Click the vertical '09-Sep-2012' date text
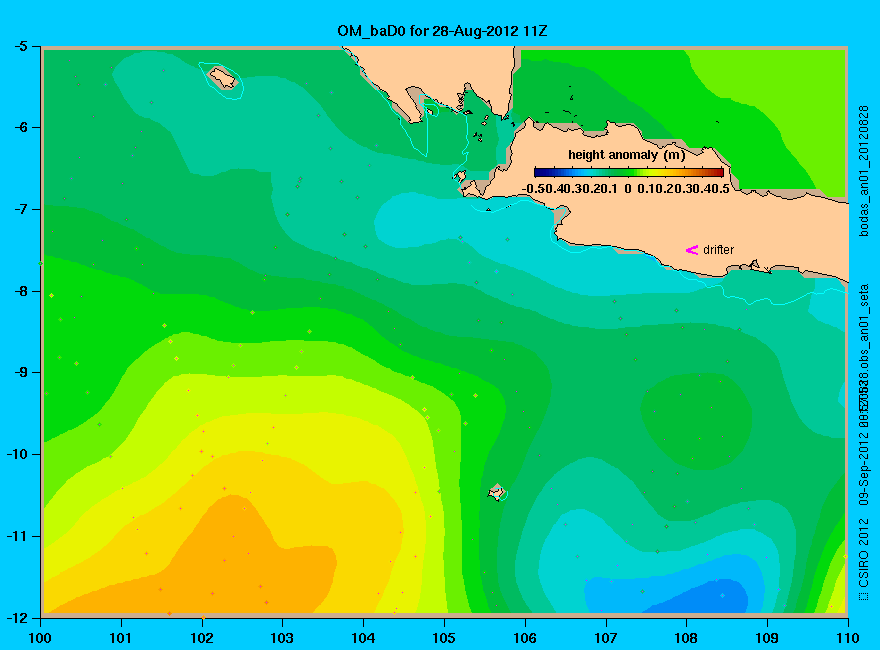The height and width of the screenshot is (650, 880). click(x=864, y=470)
